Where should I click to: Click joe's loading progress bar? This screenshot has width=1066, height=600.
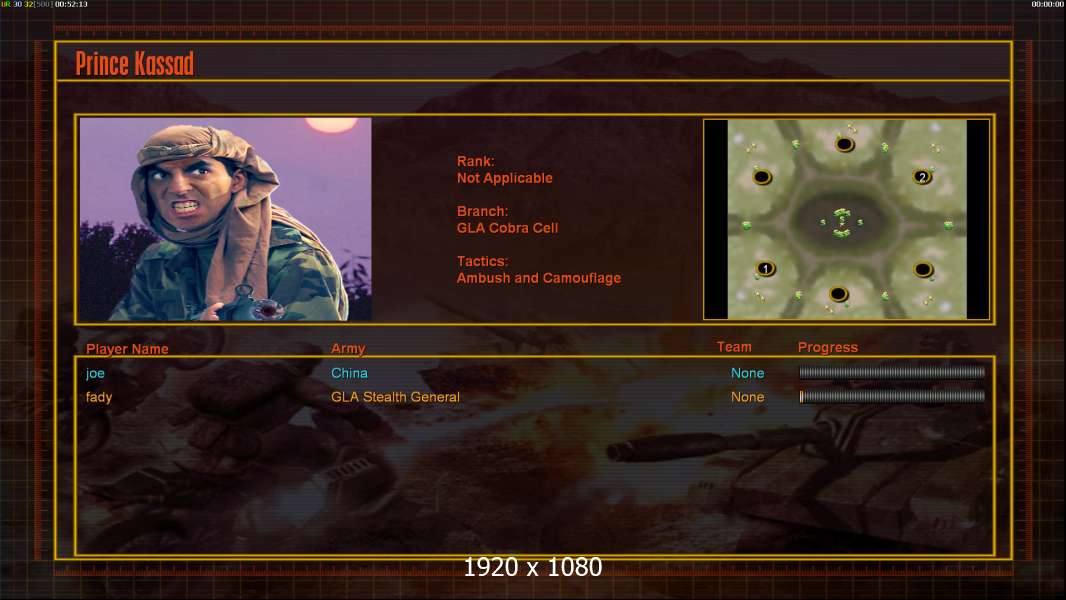point(892,372)
